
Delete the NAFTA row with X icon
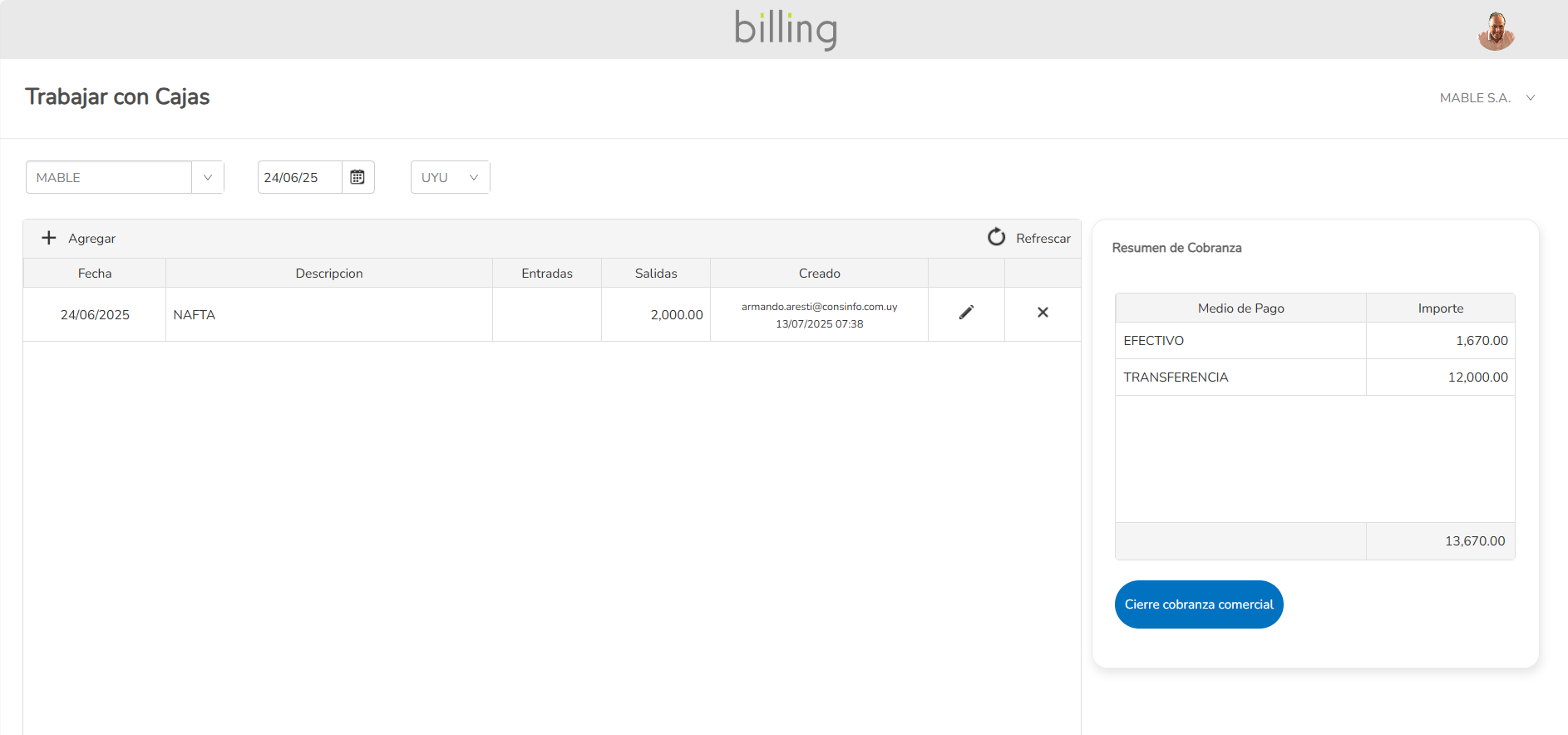coord(1043,313)
